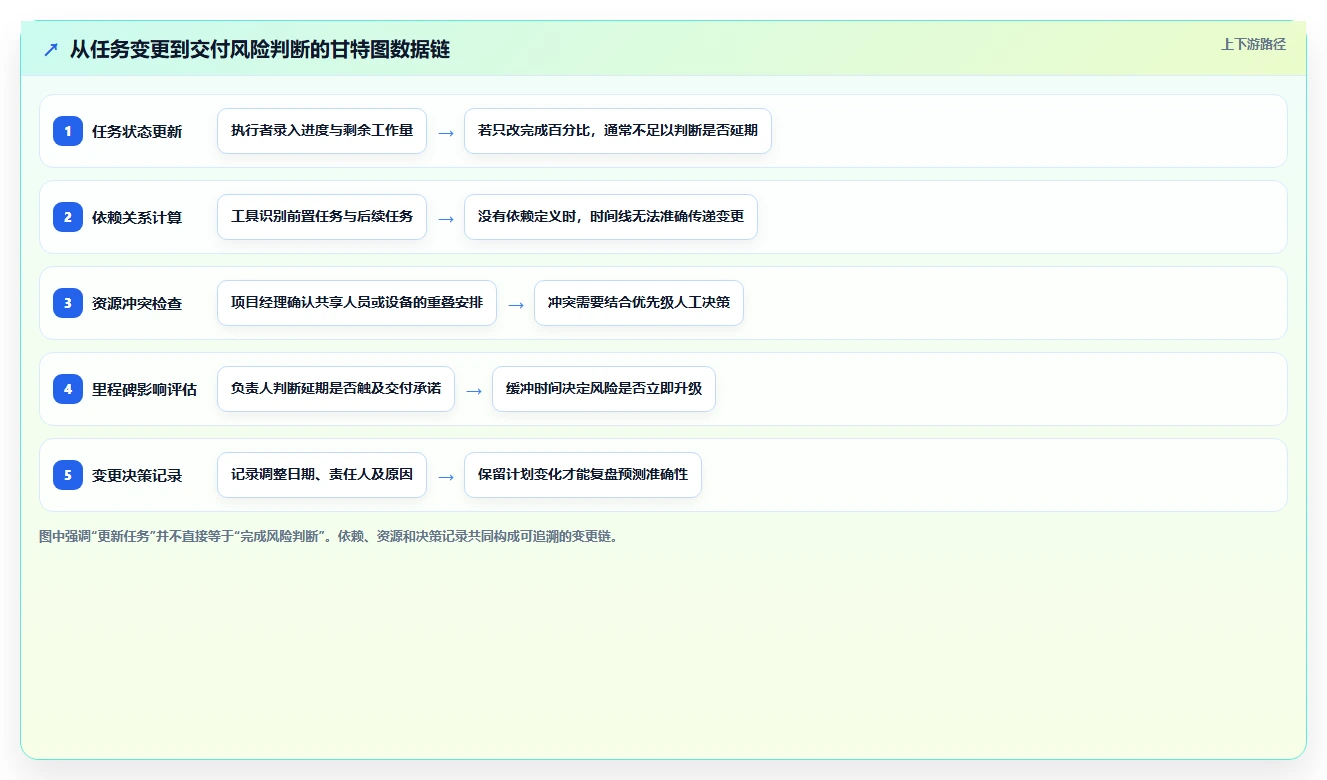Click the arrow in the 依赖关系计算 row
The width and height of the screenshot is (1327, 780).
pyautogui.click(x=446, y=218)
